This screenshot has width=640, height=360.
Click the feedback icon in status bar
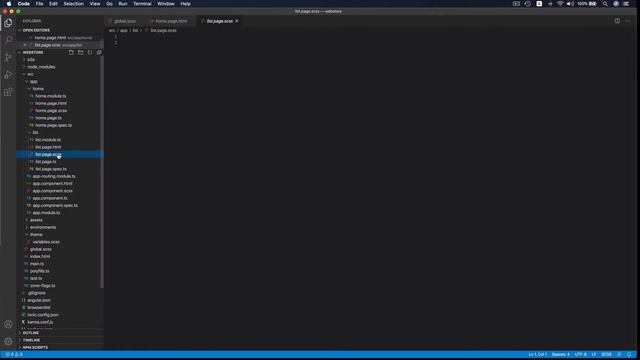[x=619, y=354]
